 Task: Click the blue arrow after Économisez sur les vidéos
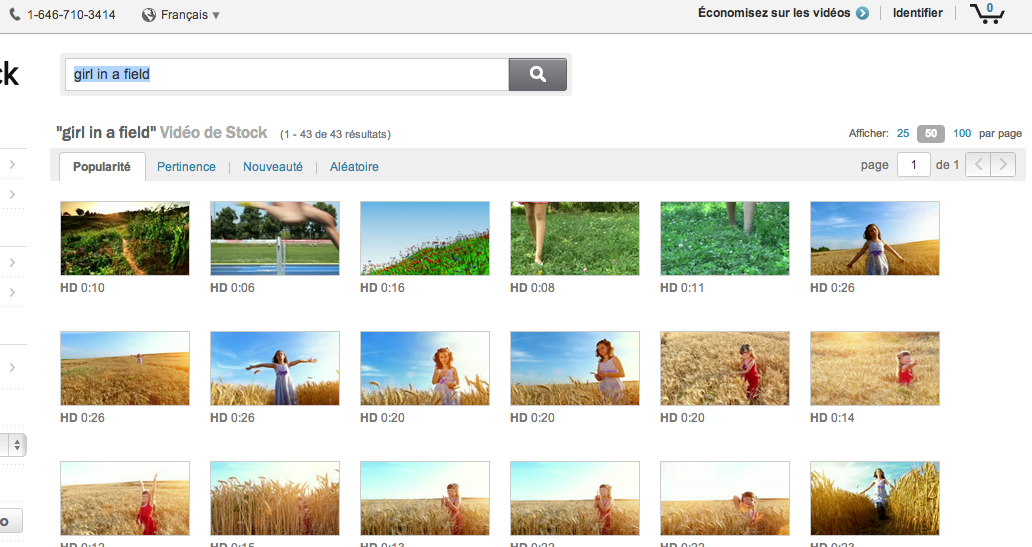click(x=862, y=13)
